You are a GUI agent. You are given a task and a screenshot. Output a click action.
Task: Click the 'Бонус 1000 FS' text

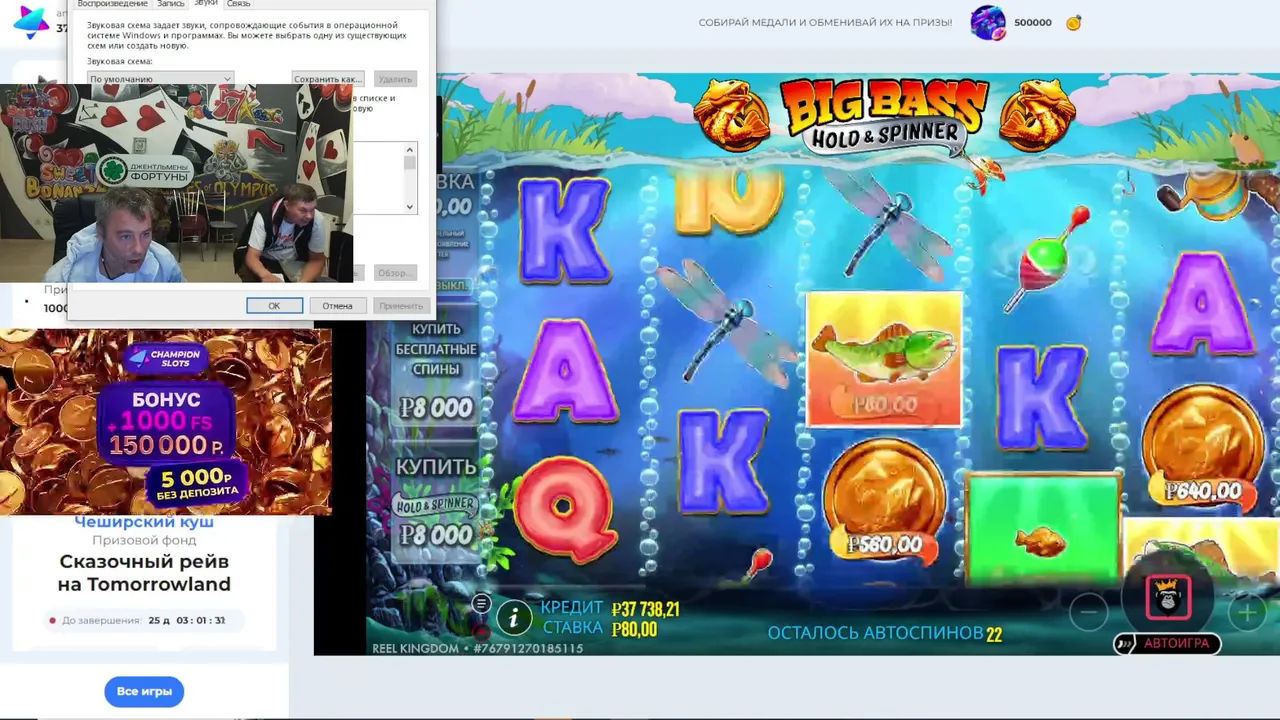(166, 411)
